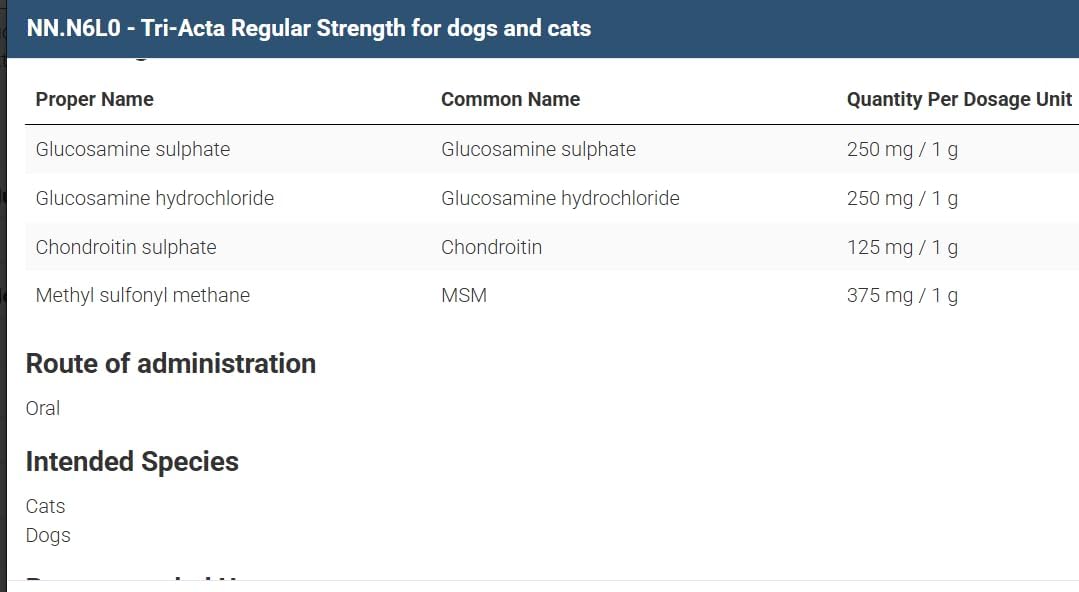Select Glucosamine sulphate in Common Name column
Viewport: 1079px width, 592px height.
[538, 149]
